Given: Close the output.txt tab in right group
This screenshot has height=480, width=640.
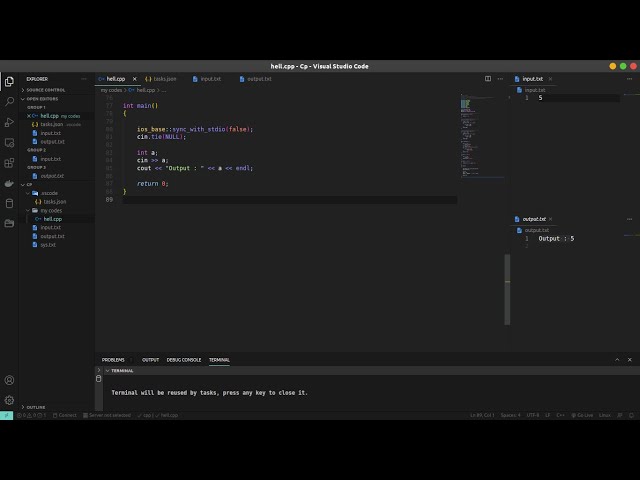Looking at the screenshot, I should pyautogui.click(x=550, y=219).
